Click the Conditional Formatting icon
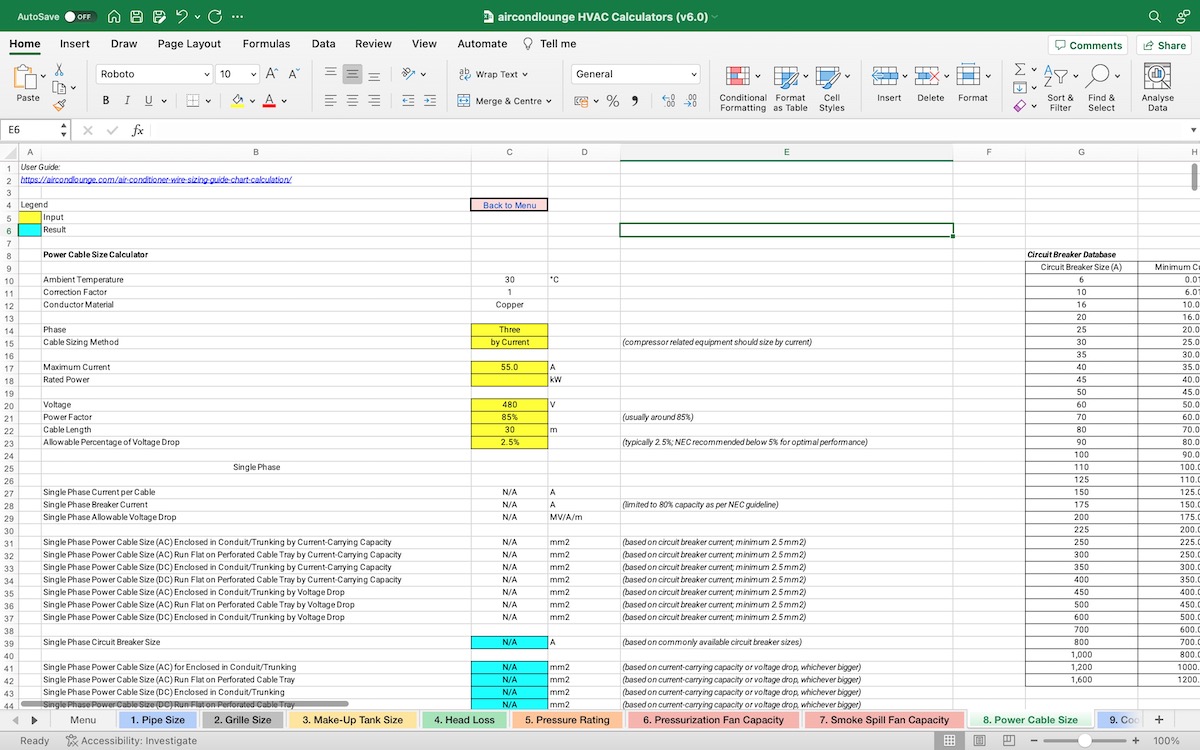The height and width of the screenshot is (750, 1200). (x=737, y=76)
